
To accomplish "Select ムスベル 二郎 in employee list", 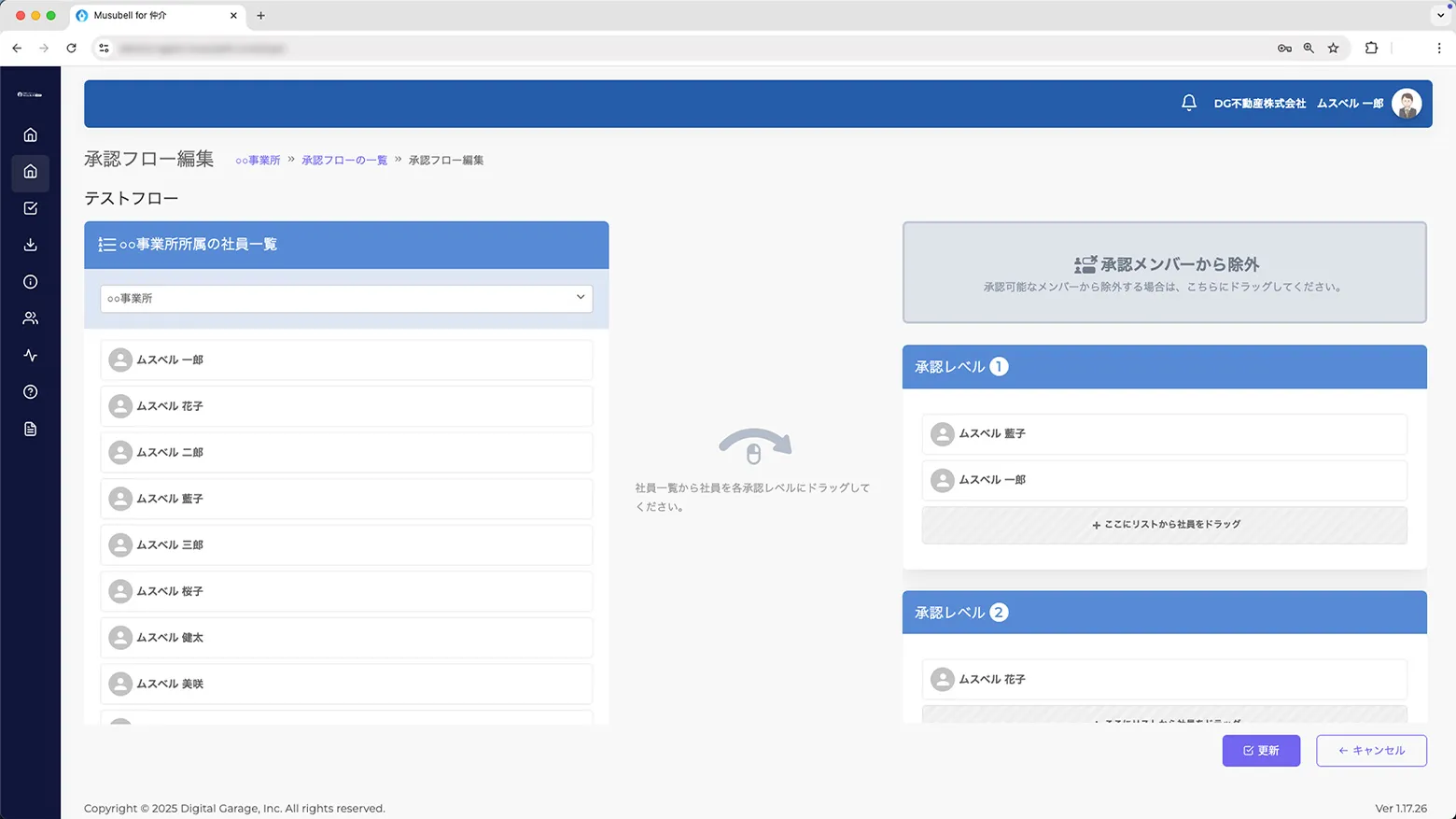I will click(346, 453).
